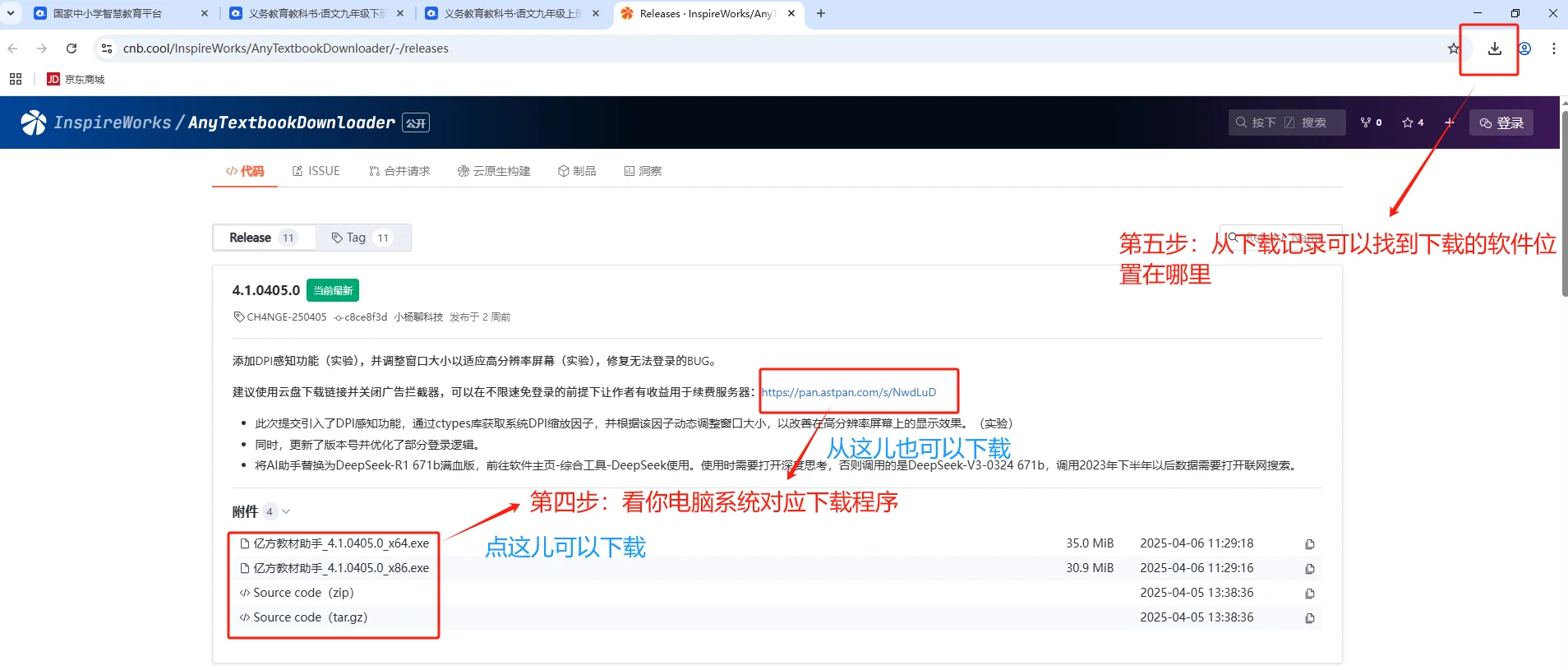Click the 当前最新 badge
The height and width of the screenshot is (670, 1568).
[333, 290]
